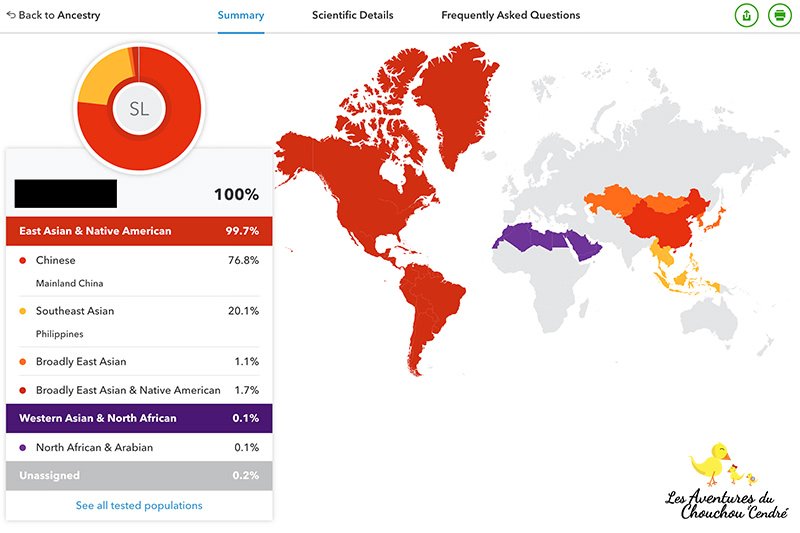The width and height of the screenshot is (800, 533).
Task: Click the green print icon
Action: [x=780, y=15]
